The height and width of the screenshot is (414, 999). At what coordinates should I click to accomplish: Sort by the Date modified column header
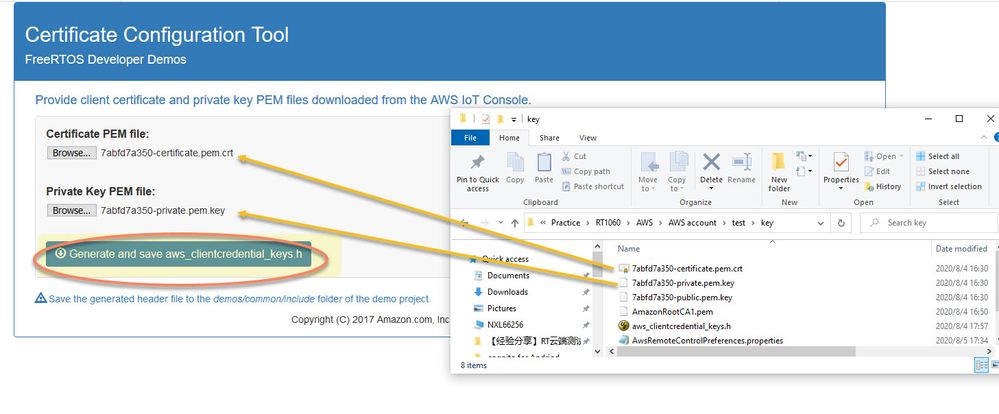961,249
